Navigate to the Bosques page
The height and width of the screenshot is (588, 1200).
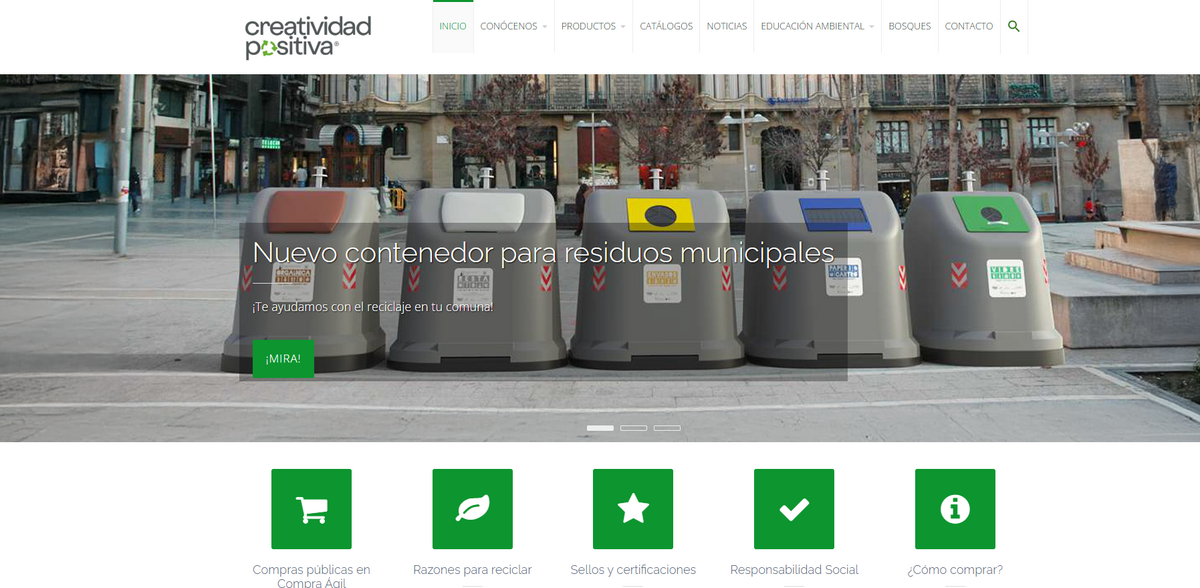(x=909, y=26)
